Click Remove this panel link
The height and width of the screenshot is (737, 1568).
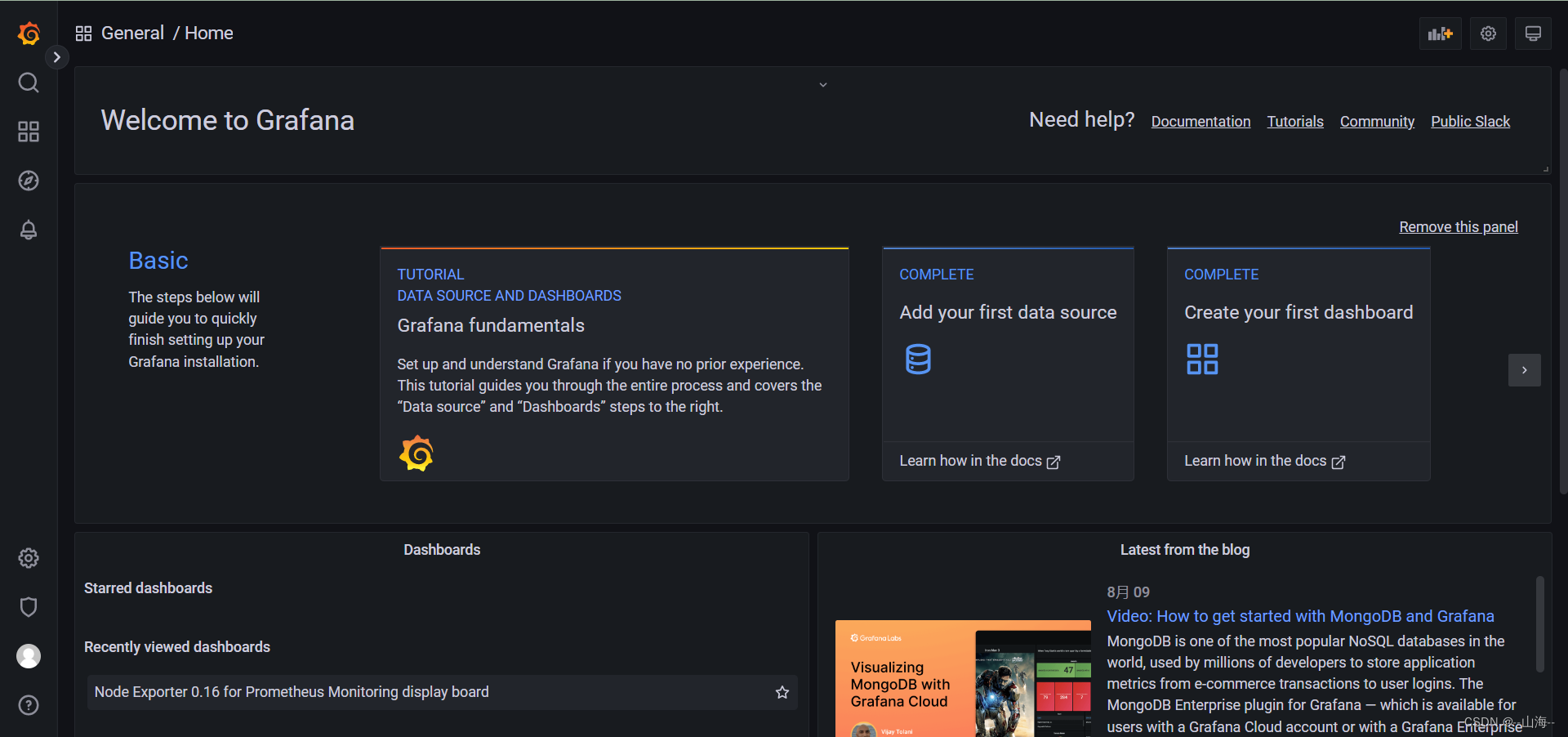click(1459, 227)
